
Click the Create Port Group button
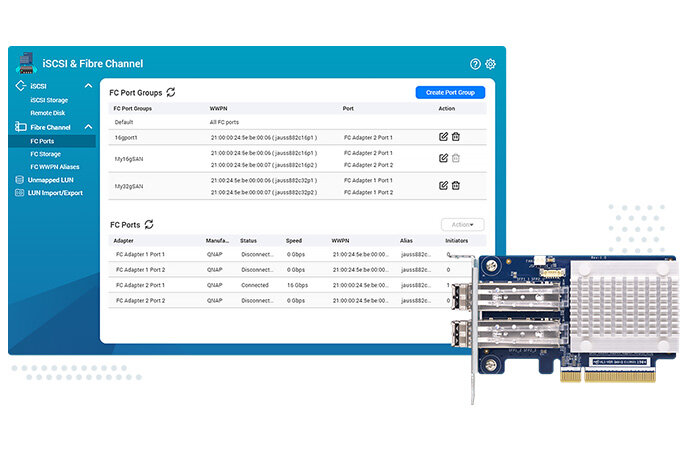pyautogui.click(x=450, y=92)
